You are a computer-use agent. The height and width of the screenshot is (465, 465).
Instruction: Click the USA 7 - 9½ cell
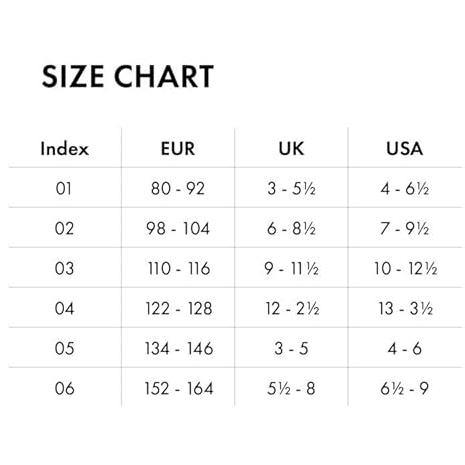click(x=405, y=228)
